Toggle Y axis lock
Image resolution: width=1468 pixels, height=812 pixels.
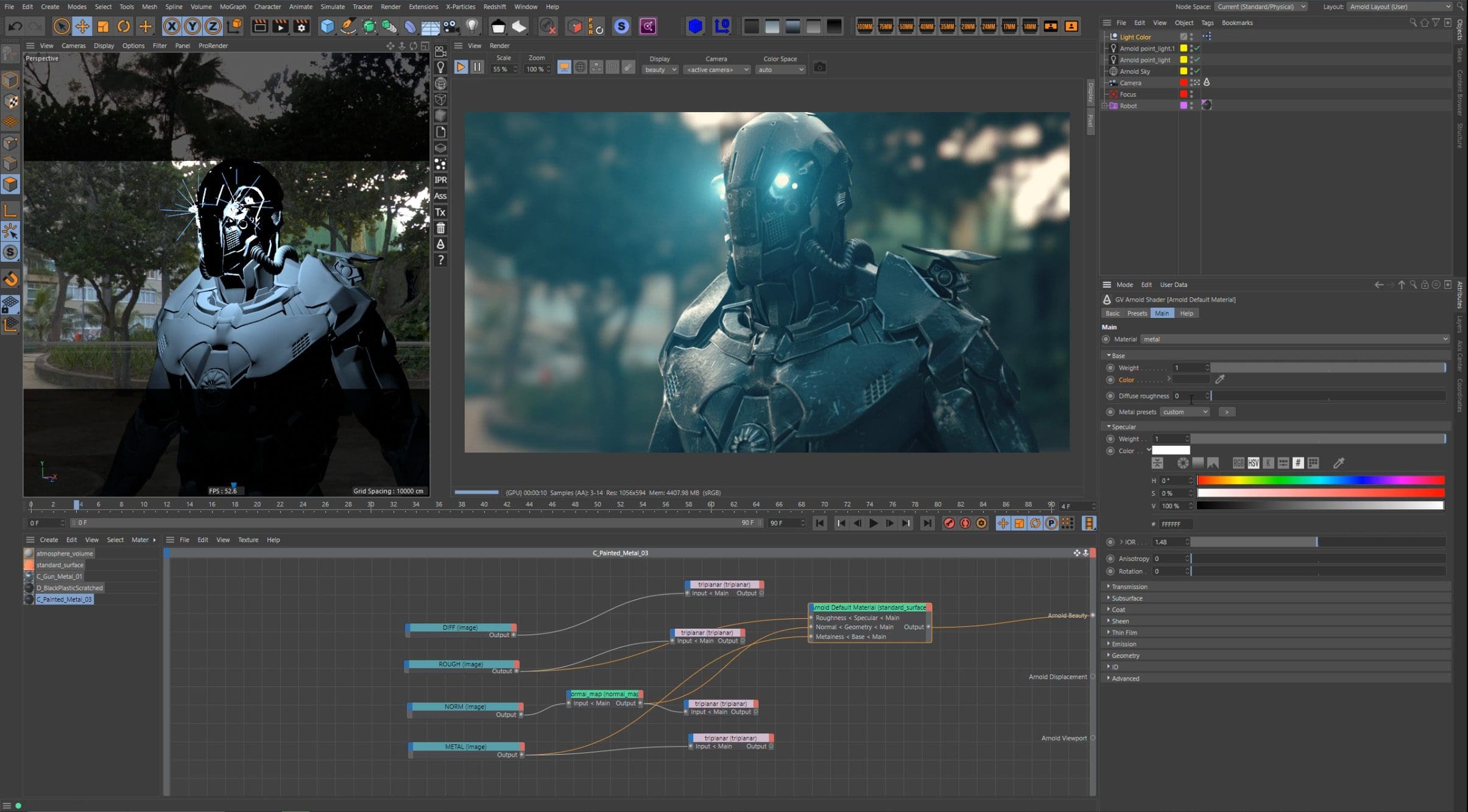tap(192, 26)
